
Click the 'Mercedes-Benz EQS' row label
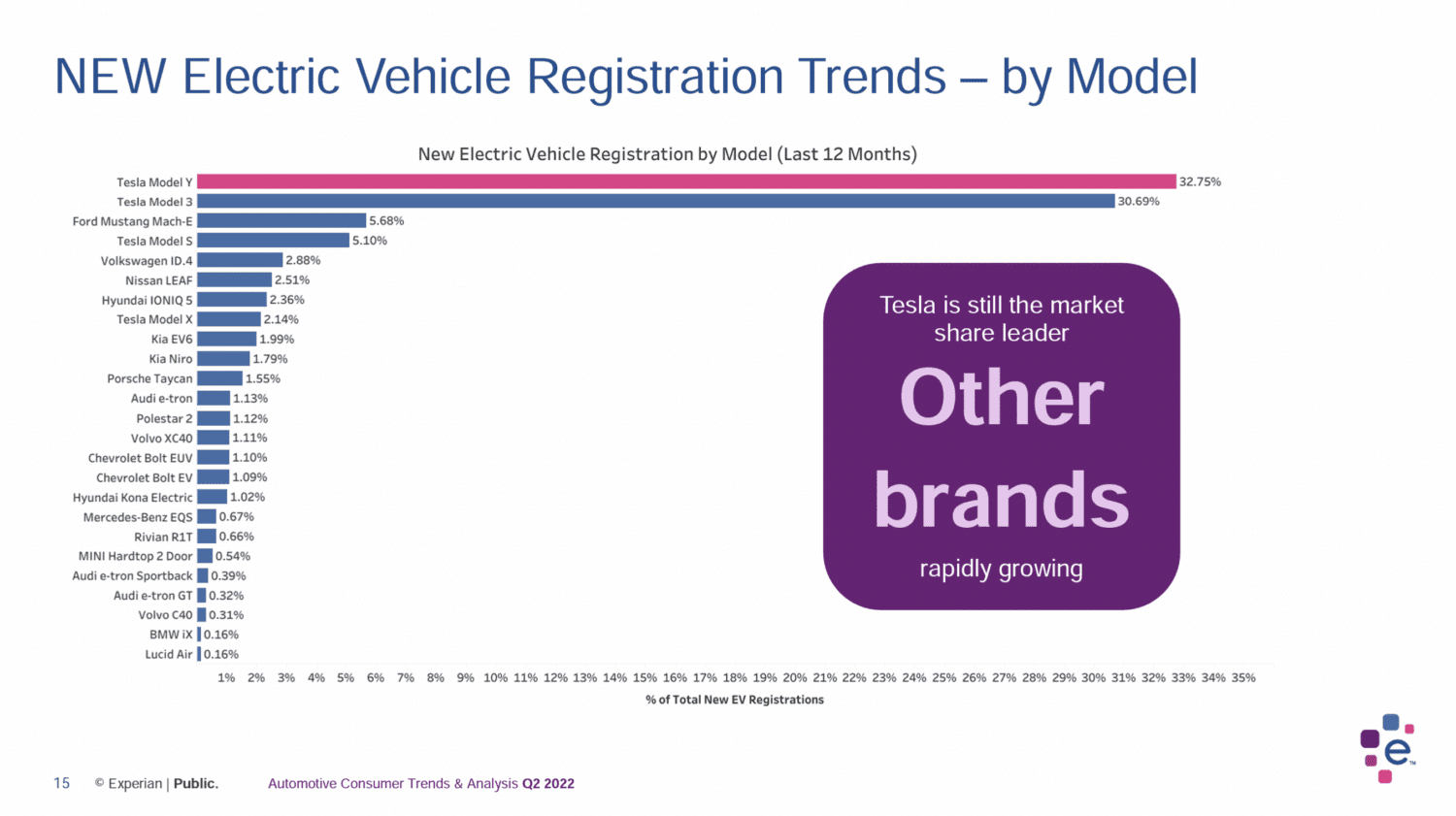tap(138, 517)
